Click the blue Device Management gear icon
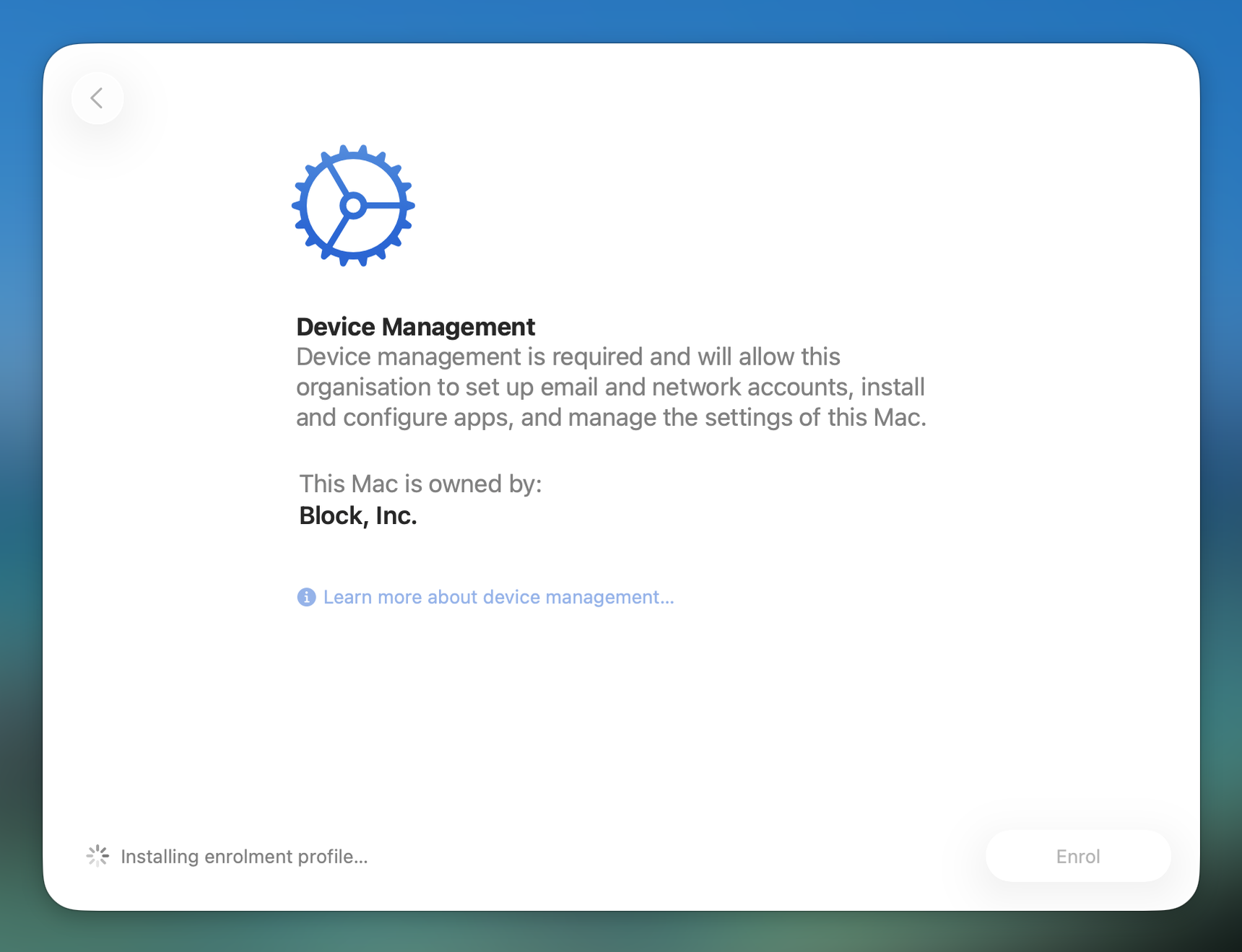This screenshot has width=1242, height=952. (x=353, y=206)
